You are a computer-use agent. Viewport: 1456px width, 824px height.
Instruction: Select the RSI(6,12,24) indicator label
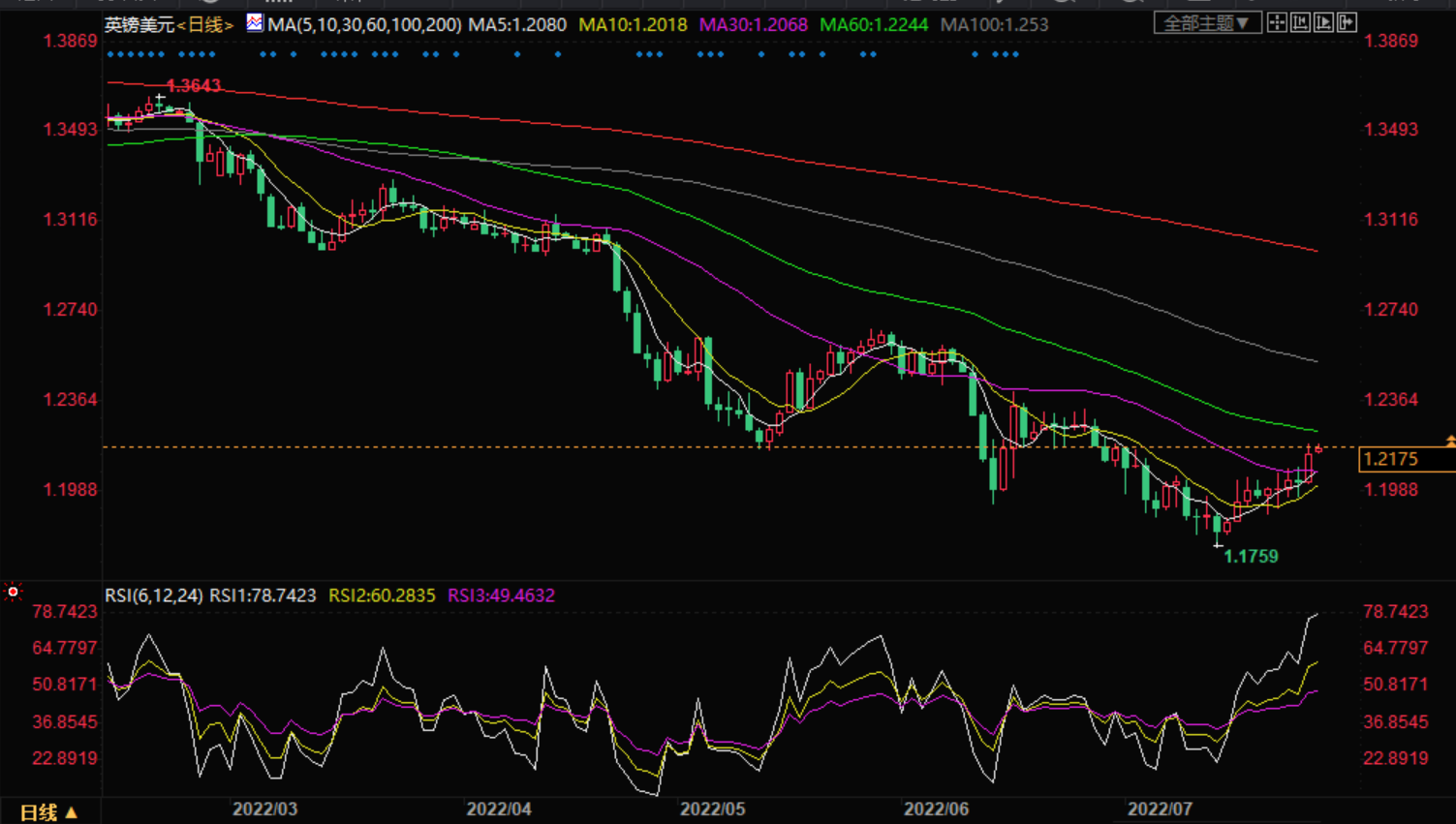(x=154, y=595)
